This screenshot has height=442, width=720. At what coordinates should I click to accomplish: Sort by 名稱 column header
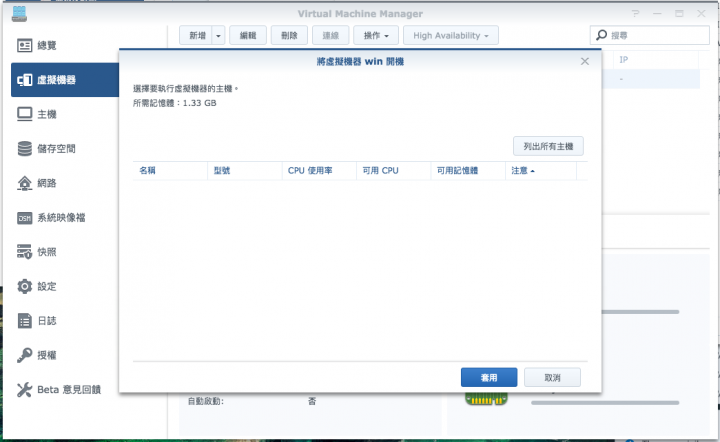coord(170,171)
